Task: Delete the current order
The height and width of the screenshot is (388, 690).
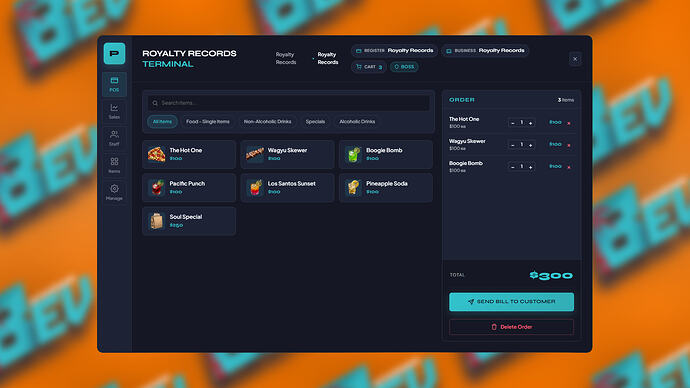Action: pyautogui.click(x=511, y=327)
